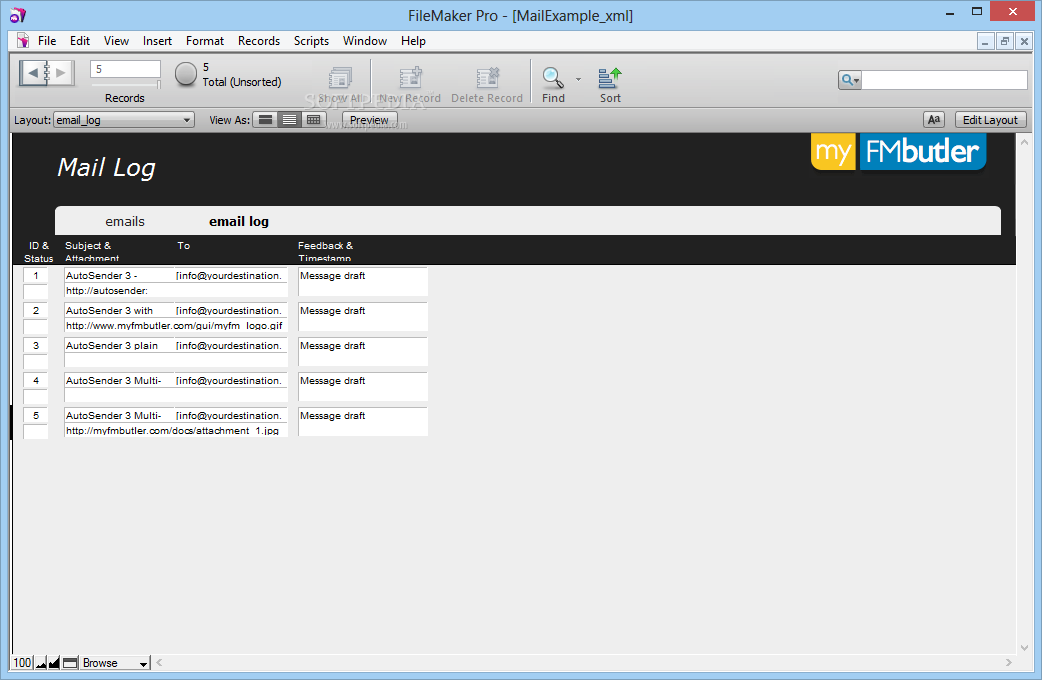
Task: Click the To field of record 4
Action: [x=231, y=381]
